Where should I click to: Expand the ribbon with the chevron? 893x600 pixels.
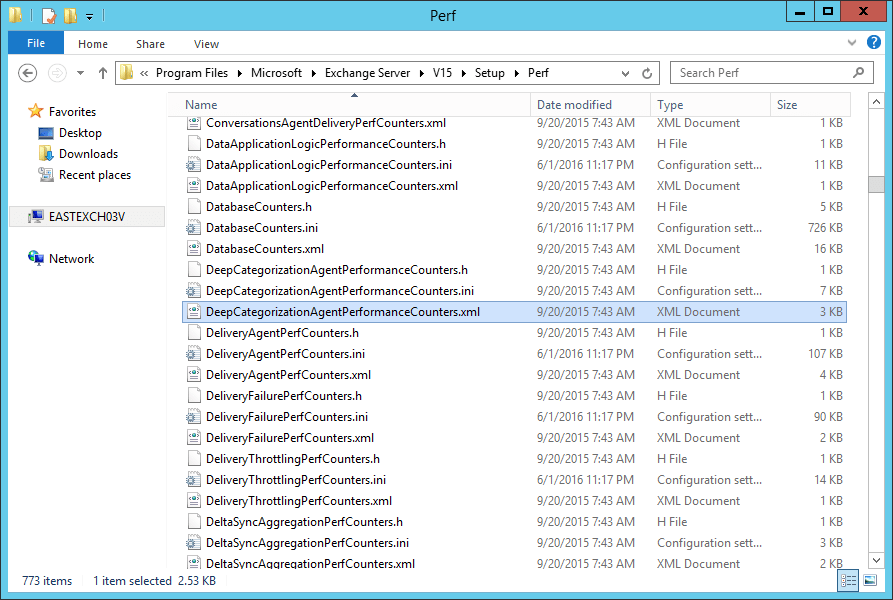pos(852,42)
